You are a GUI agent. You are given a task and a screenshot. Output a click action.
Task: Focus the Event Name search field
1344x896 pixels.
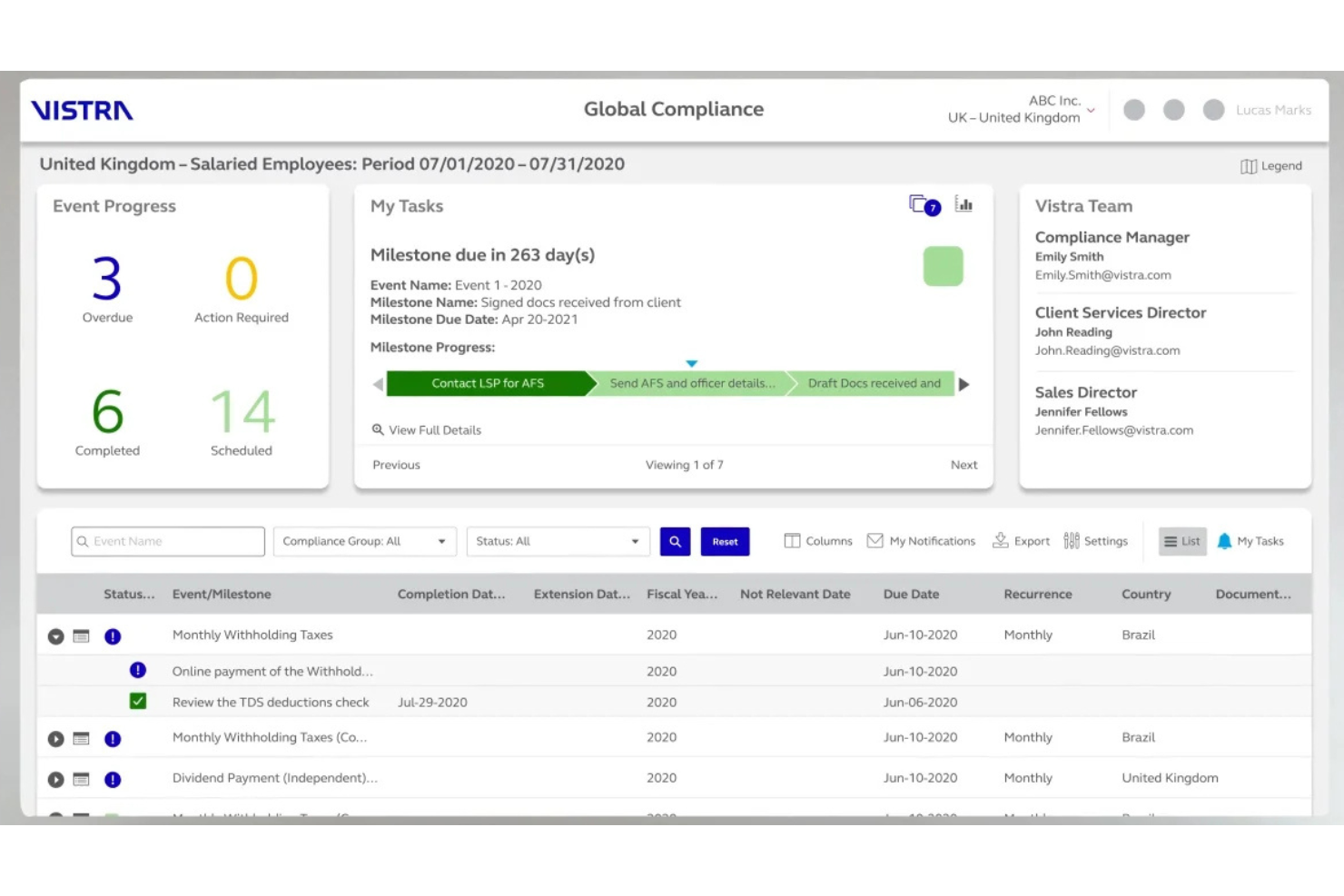168,541
